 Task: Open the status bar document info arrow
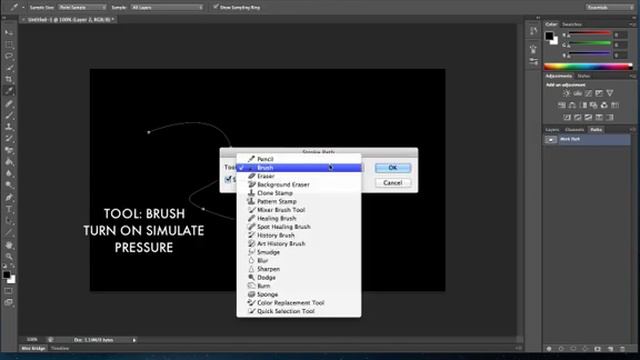134,340
